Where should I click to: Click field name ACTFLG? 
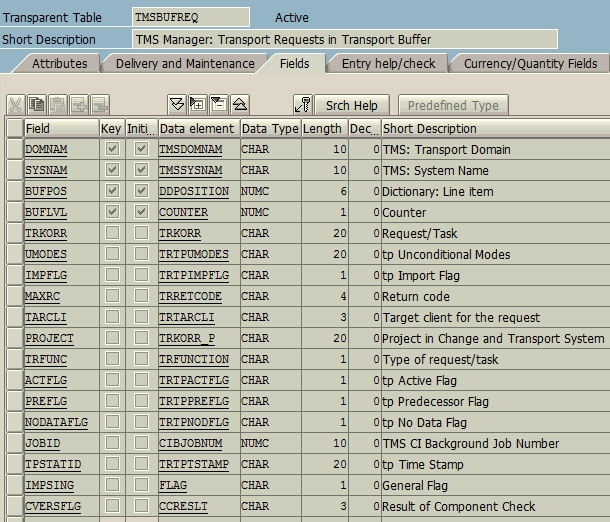point(46,380)
